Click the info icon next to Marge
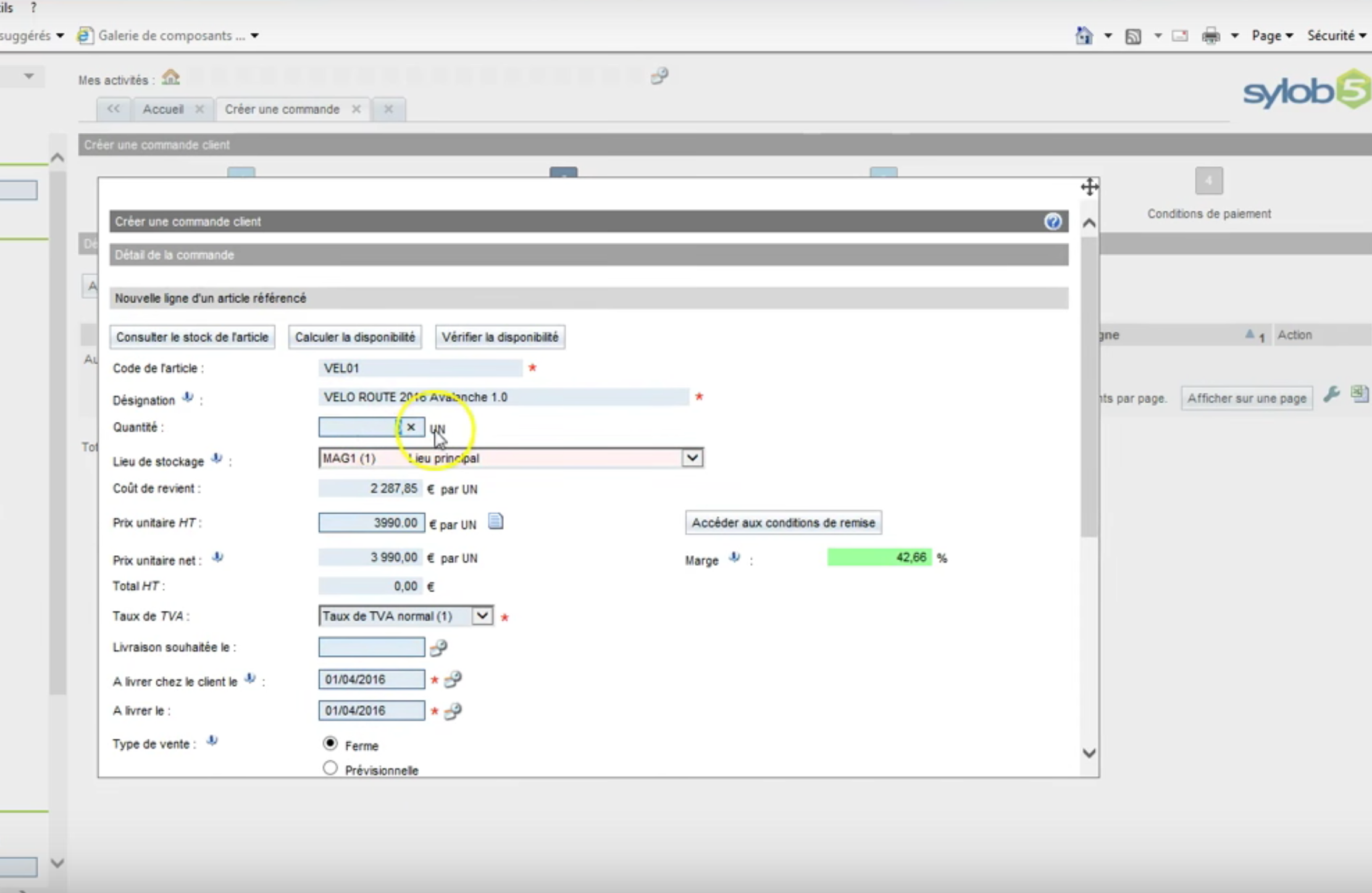Screen dimensions: 1372x893 pos(734,557)
